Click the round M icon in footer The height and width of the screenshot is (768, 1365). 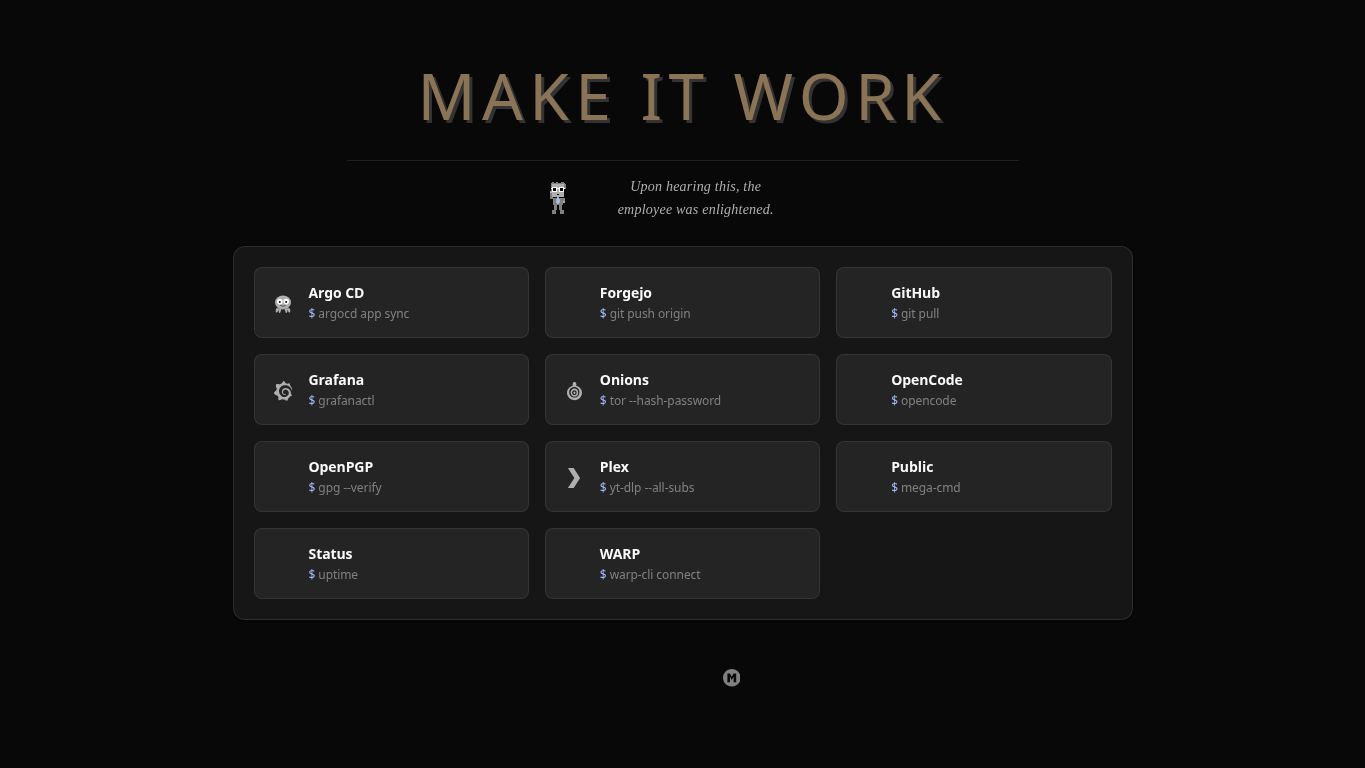pos(732,678)
